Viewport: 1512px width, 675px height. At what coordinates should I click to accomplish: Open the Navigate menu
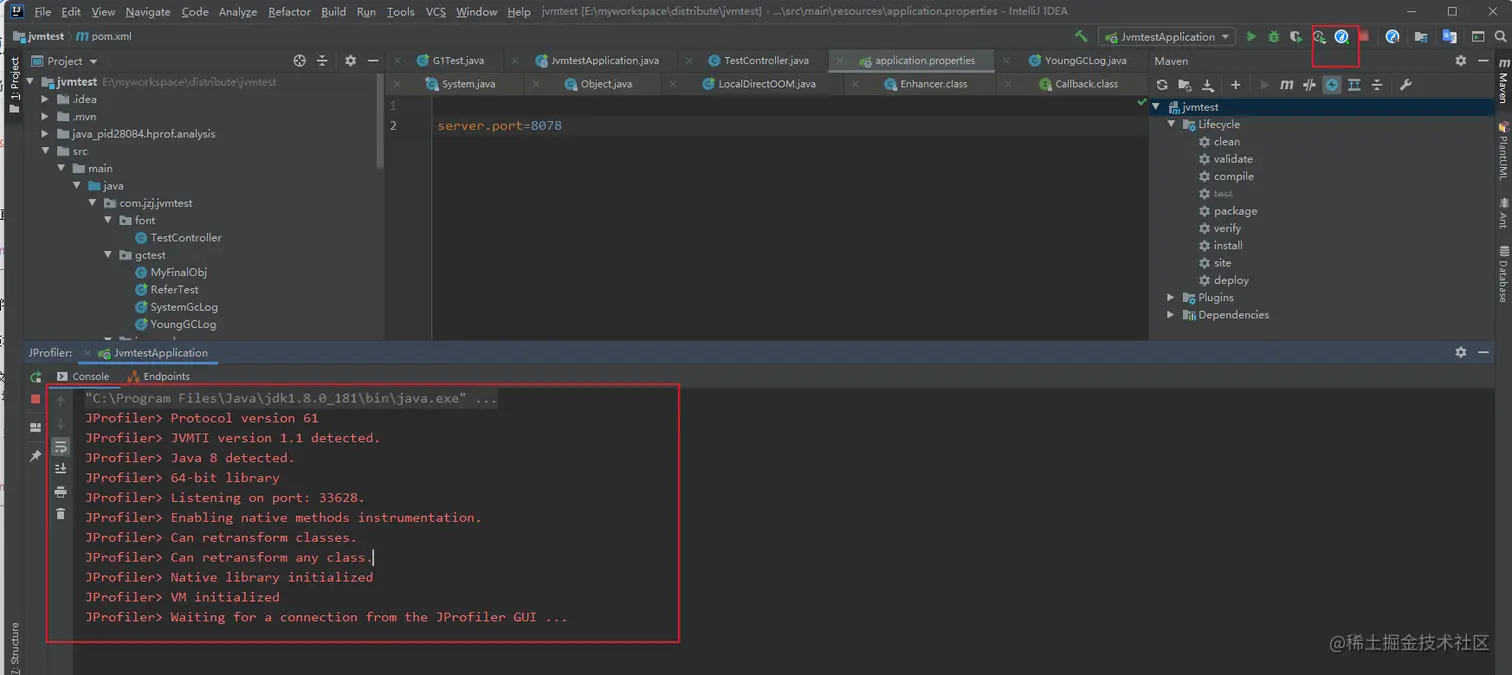[147, 11]
